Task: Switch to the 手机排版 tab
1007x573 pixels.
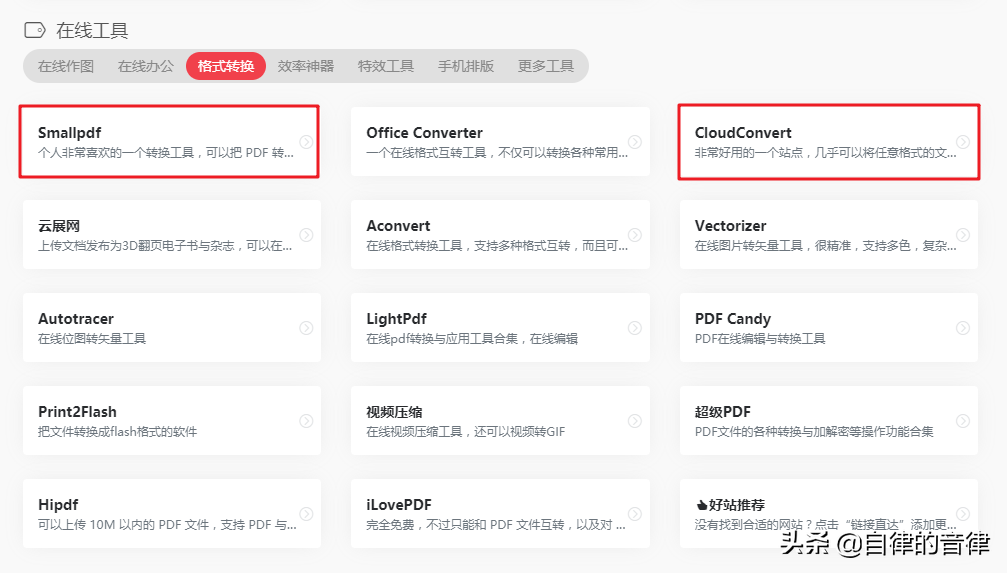Action: [x=466, y=66]
